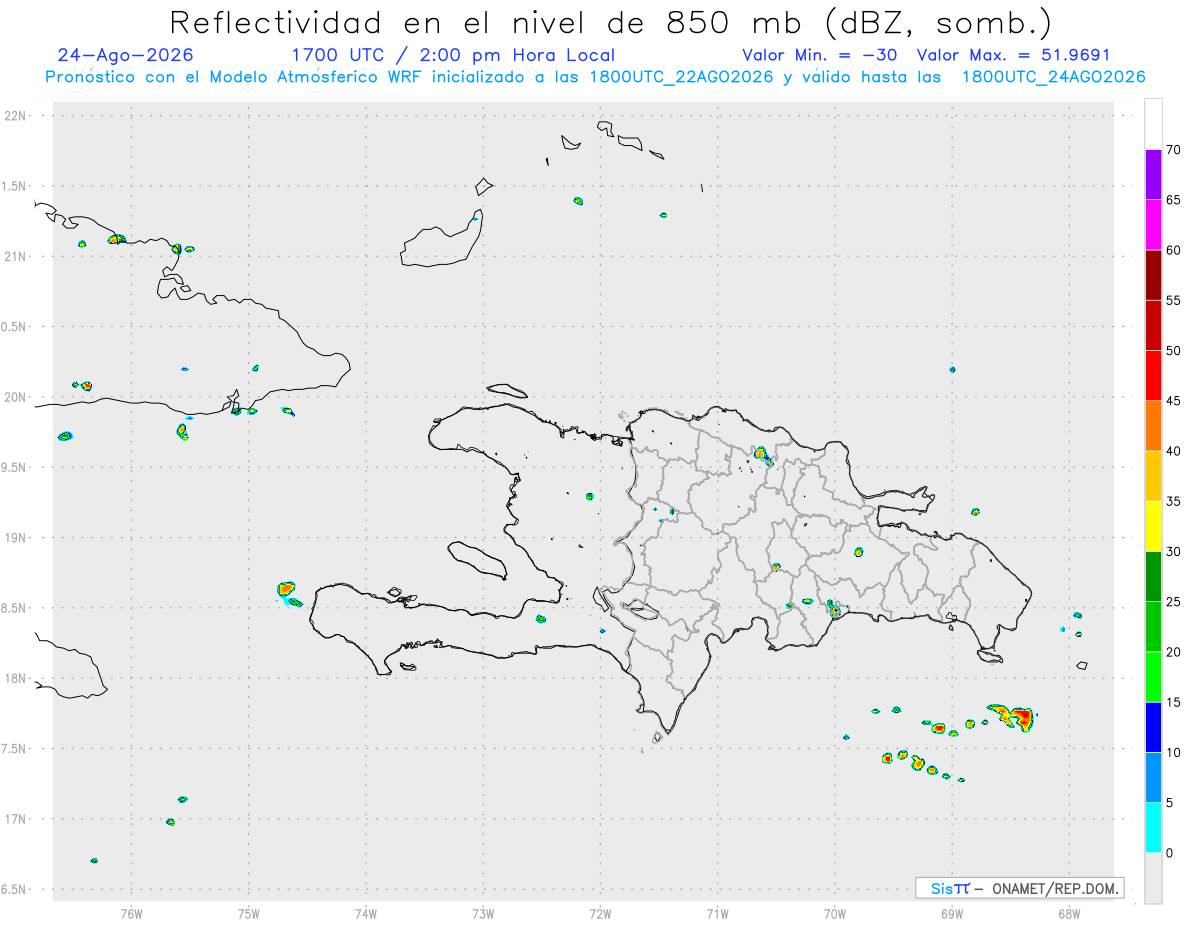This screenshot has height=927, width=1200.
Task: Click the '21N' latitude label
Action: (17, 257)
